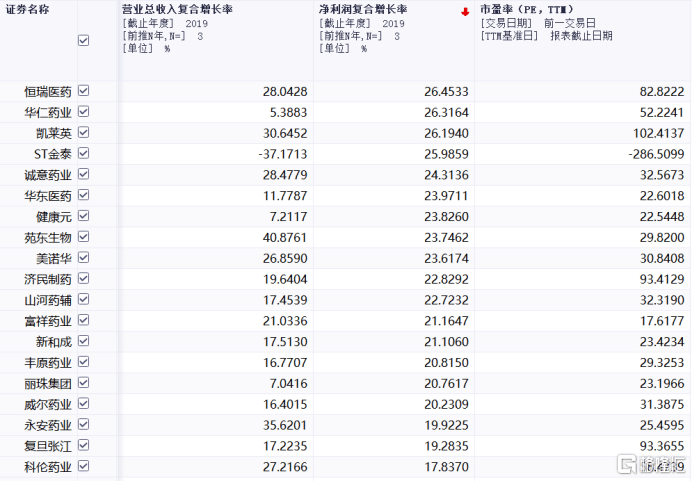This screenshot has width=692, height=481.
Task: Toggle the checkbox next to 永安药业
Action: (x=83, y=425)
